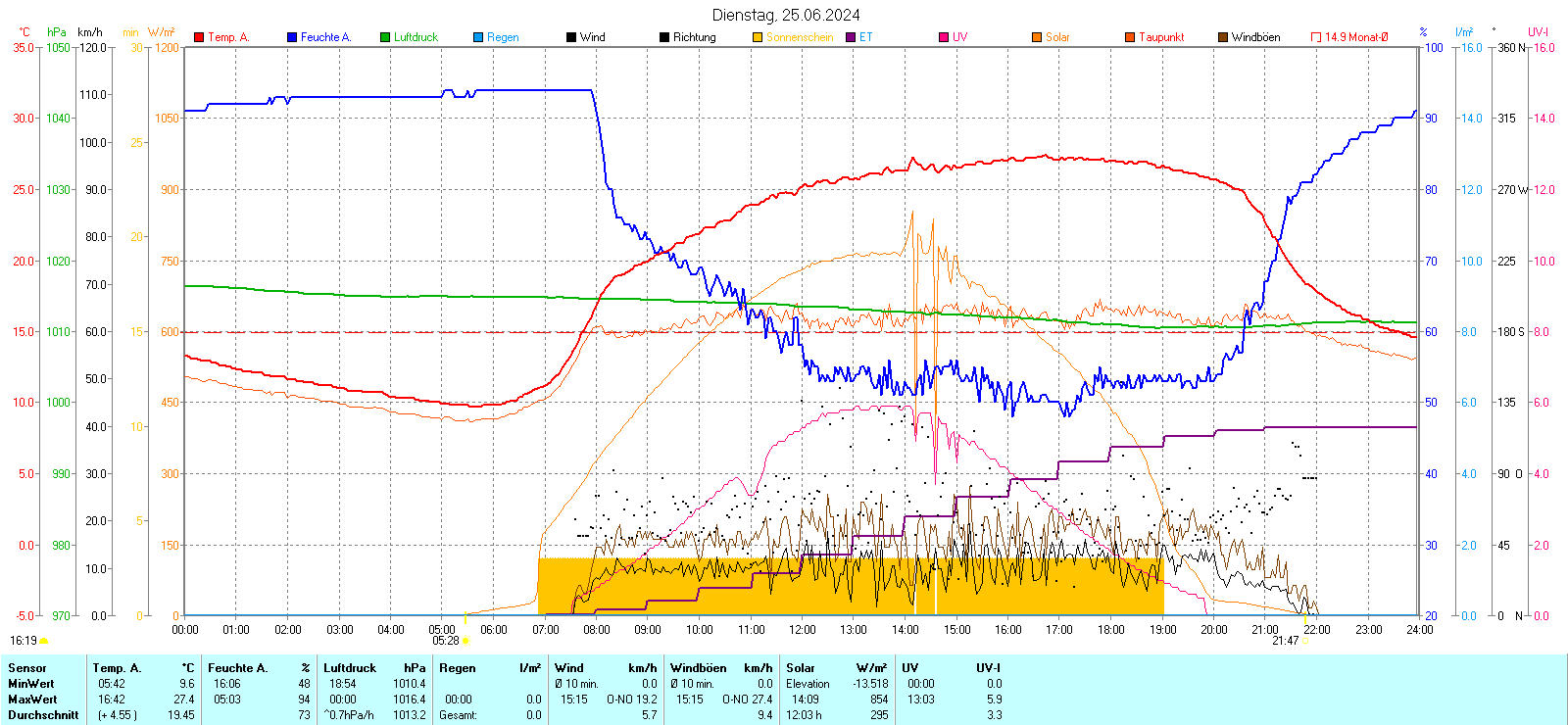Click the sunset time label 21:47
The height and width of the screenshot is (725, 1568).
(x=1285, y=641)
